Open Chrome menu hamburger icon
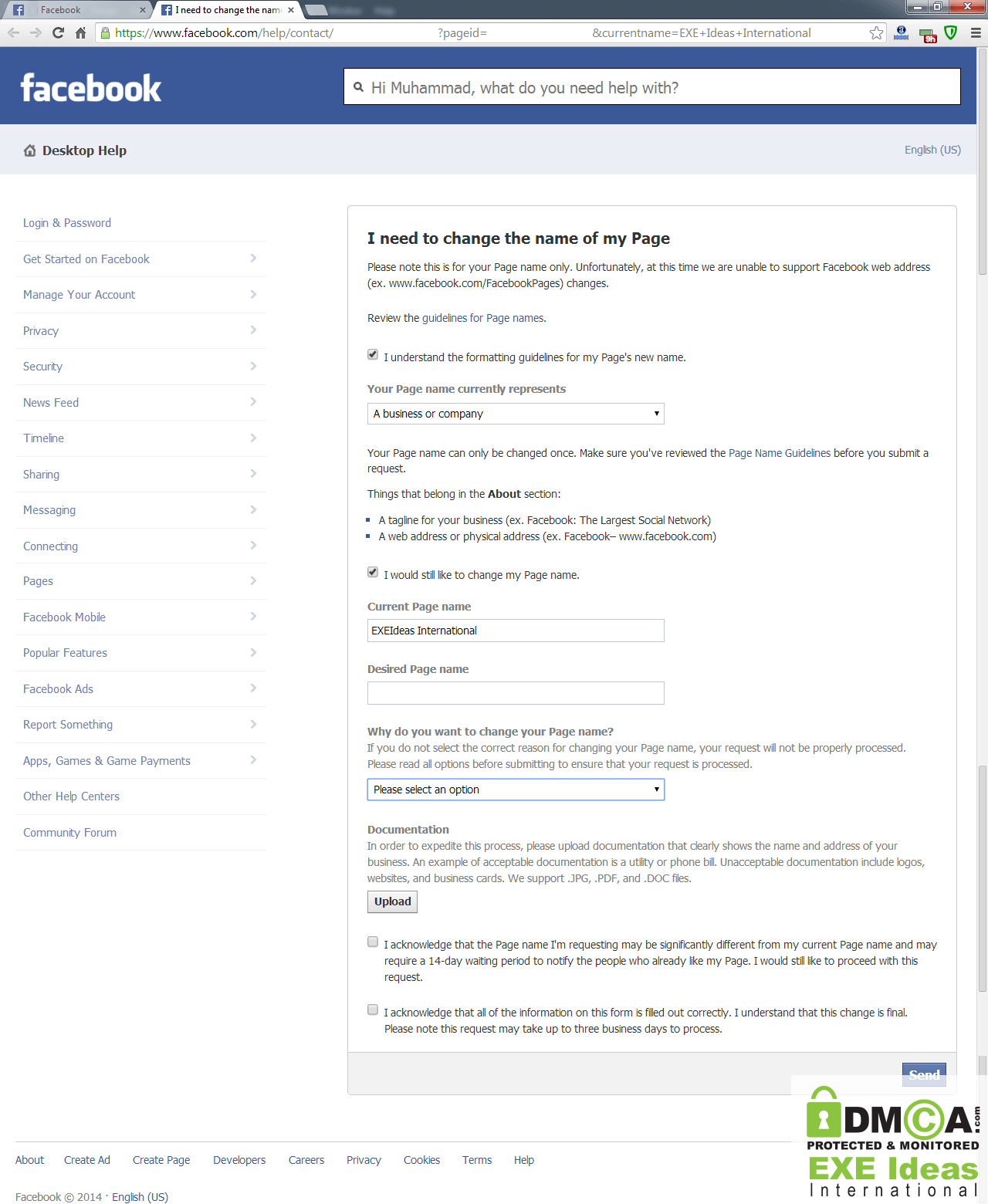 [976, 32]
